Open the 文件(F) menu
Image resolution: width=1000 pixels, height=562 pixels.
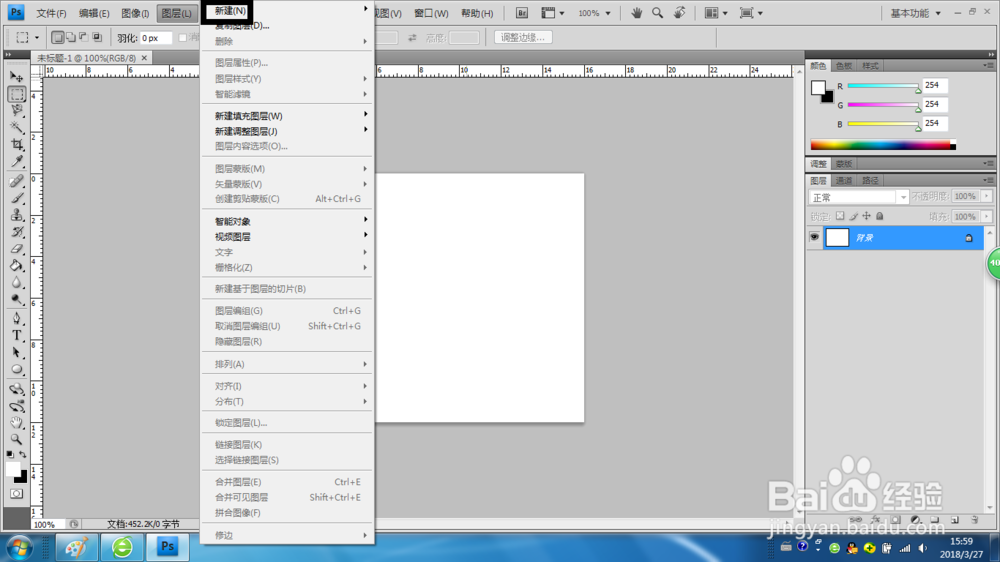pos(51,13)
